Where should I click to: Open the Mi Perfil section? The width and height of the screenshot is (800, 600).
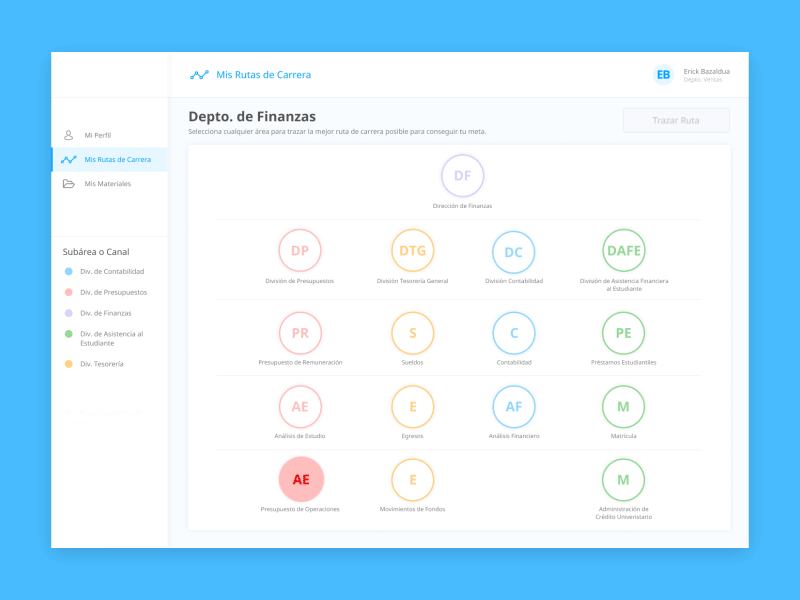click(100, 135)
